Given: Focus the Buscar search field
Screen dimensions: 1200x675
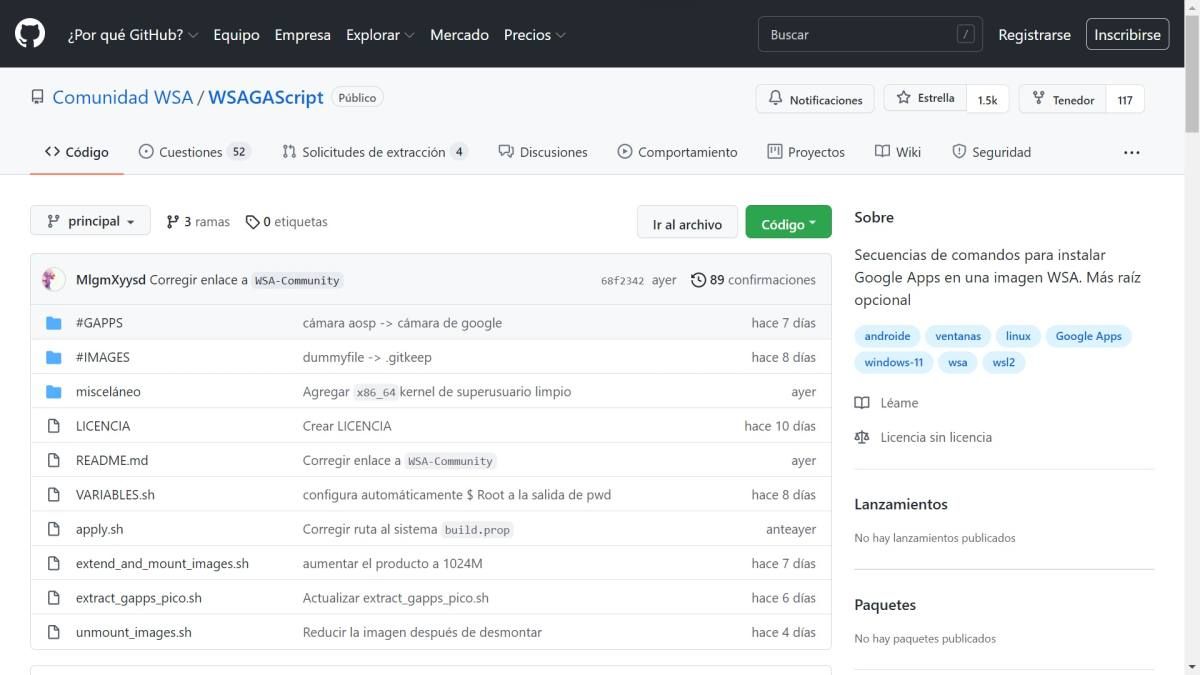Looking at the screenshot, I should tap(870, 34).
